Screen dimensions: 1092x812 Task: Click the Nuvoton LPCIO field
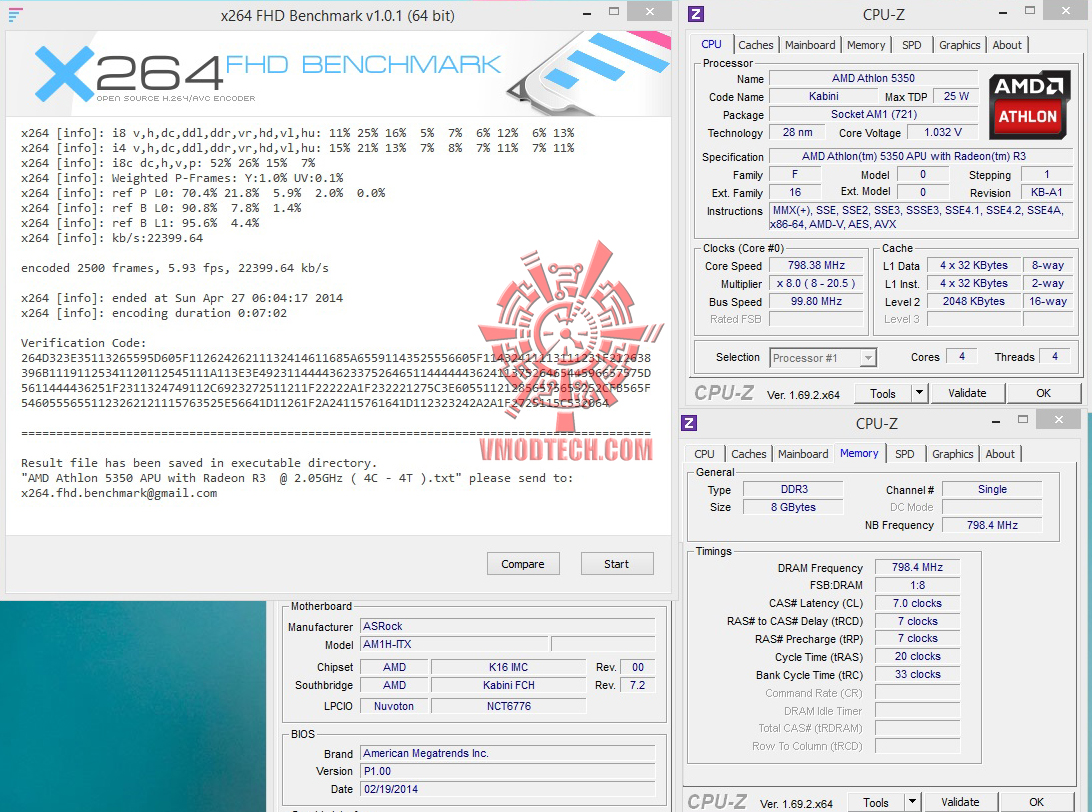(x=393, y=706)
